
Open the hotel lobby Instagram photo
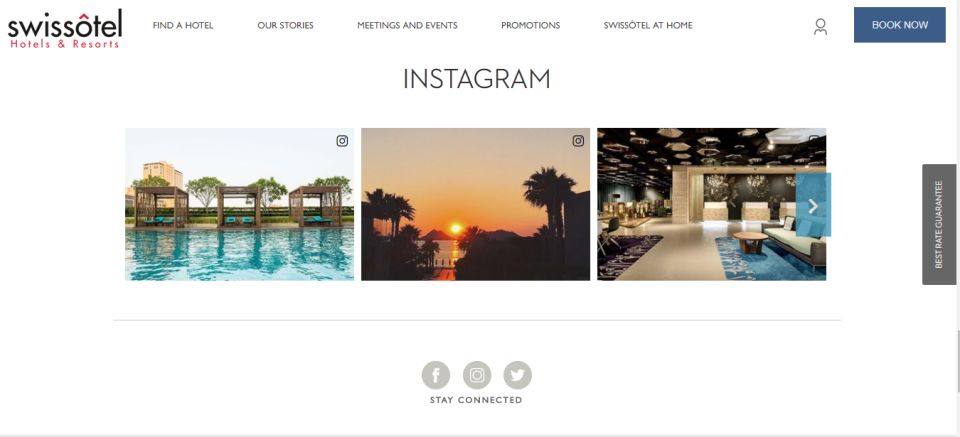[x=711, y=204]
